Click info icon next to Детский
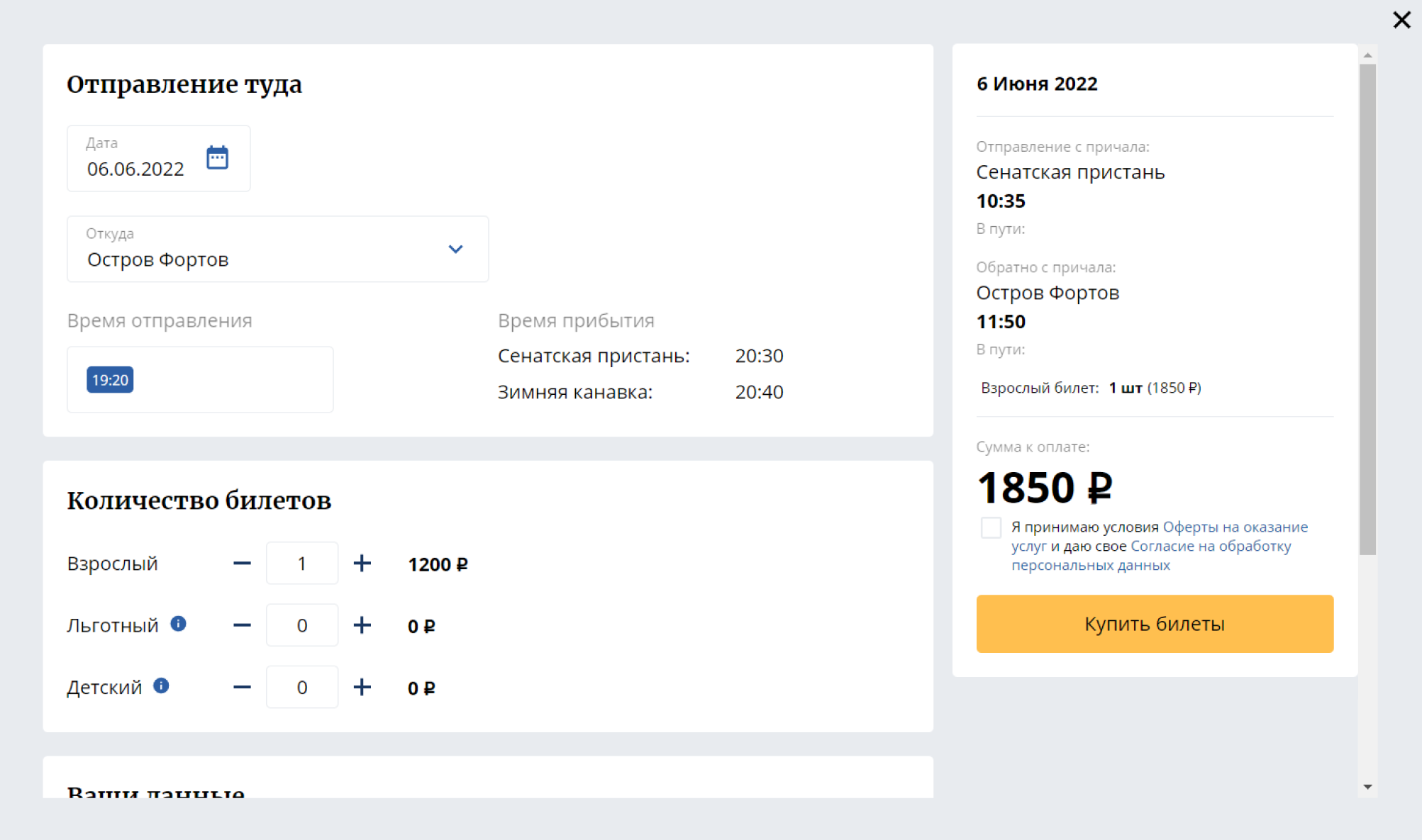The width and height of the screenshot is (1422, 840). (x=162, y=685)
